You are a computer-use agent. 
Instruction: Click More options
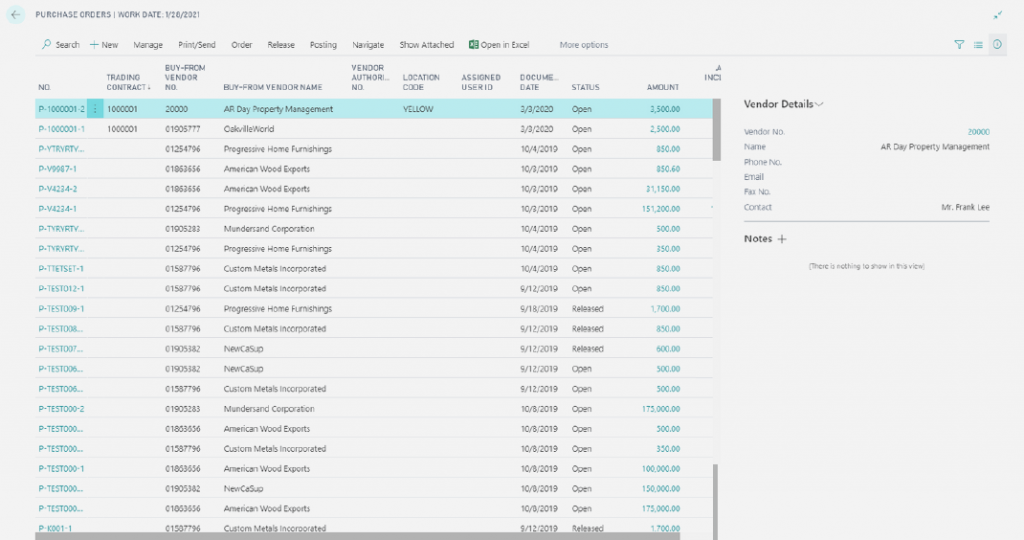[x=583, y=45]
